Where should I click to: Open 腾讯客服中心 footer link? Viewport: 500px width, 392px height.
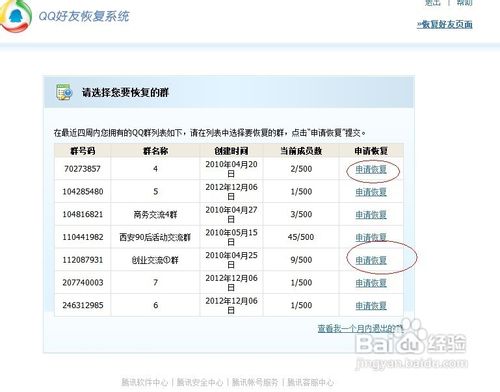tap(310, 382)
